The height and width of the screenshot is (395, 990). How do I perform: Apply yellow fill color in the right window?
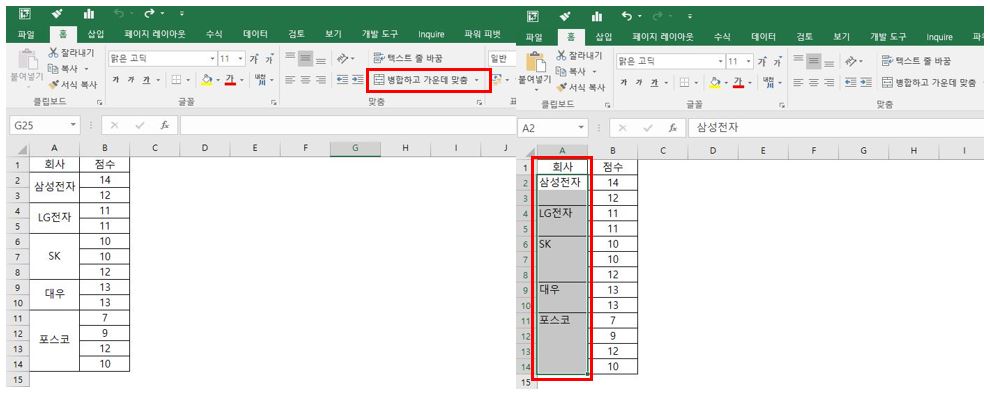click(x=714, y=83)
